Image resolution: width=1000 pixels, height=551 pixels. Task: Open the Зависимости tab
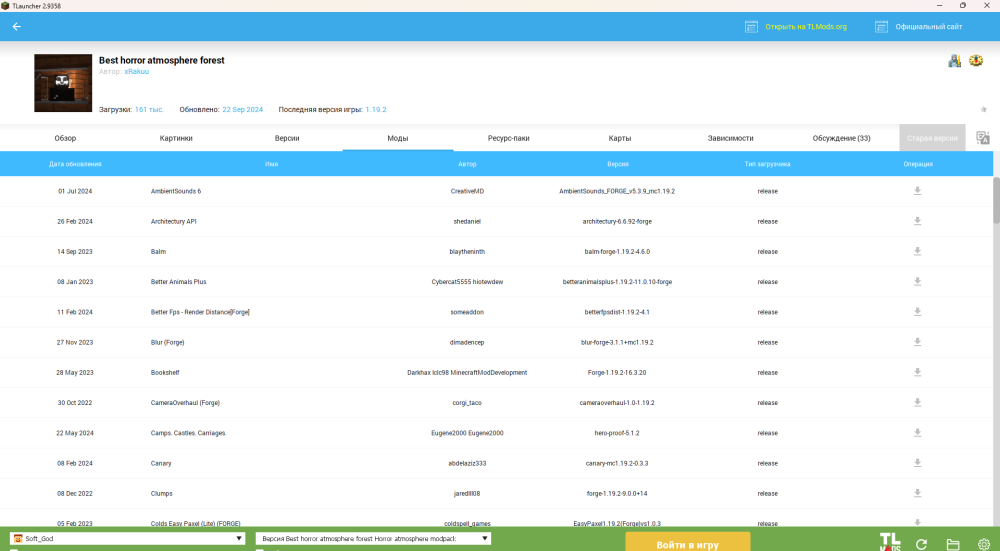730,138
